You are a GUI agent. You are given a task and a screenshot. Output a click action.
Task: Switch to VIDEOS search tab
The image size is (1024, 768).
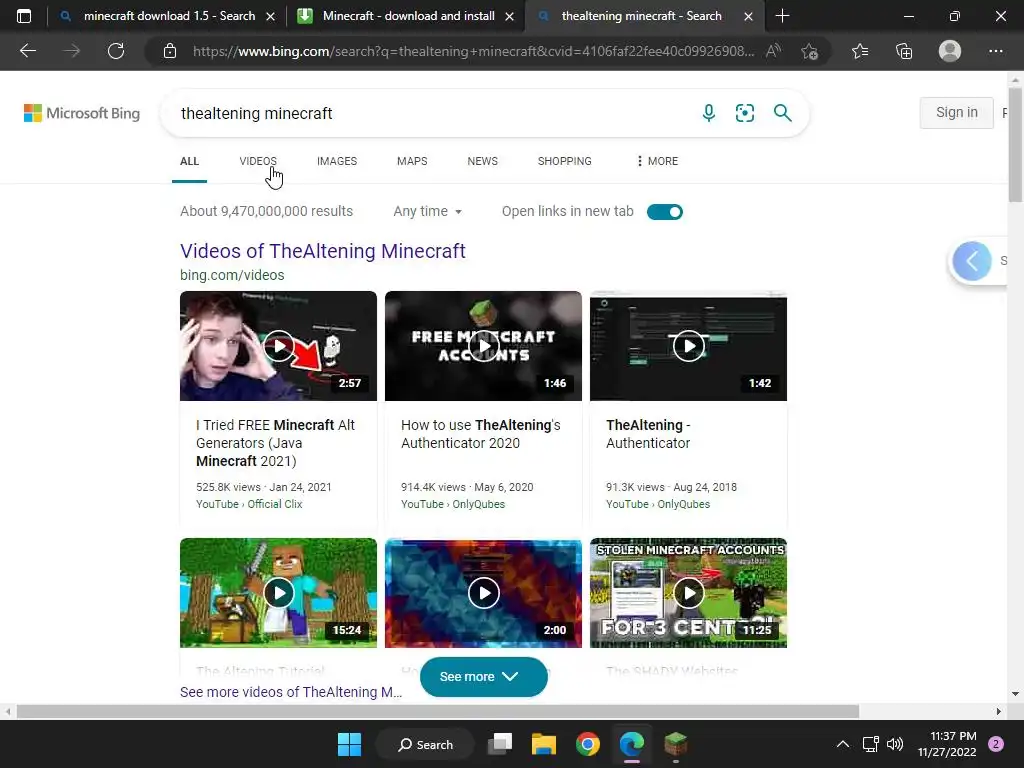point(258,161)
